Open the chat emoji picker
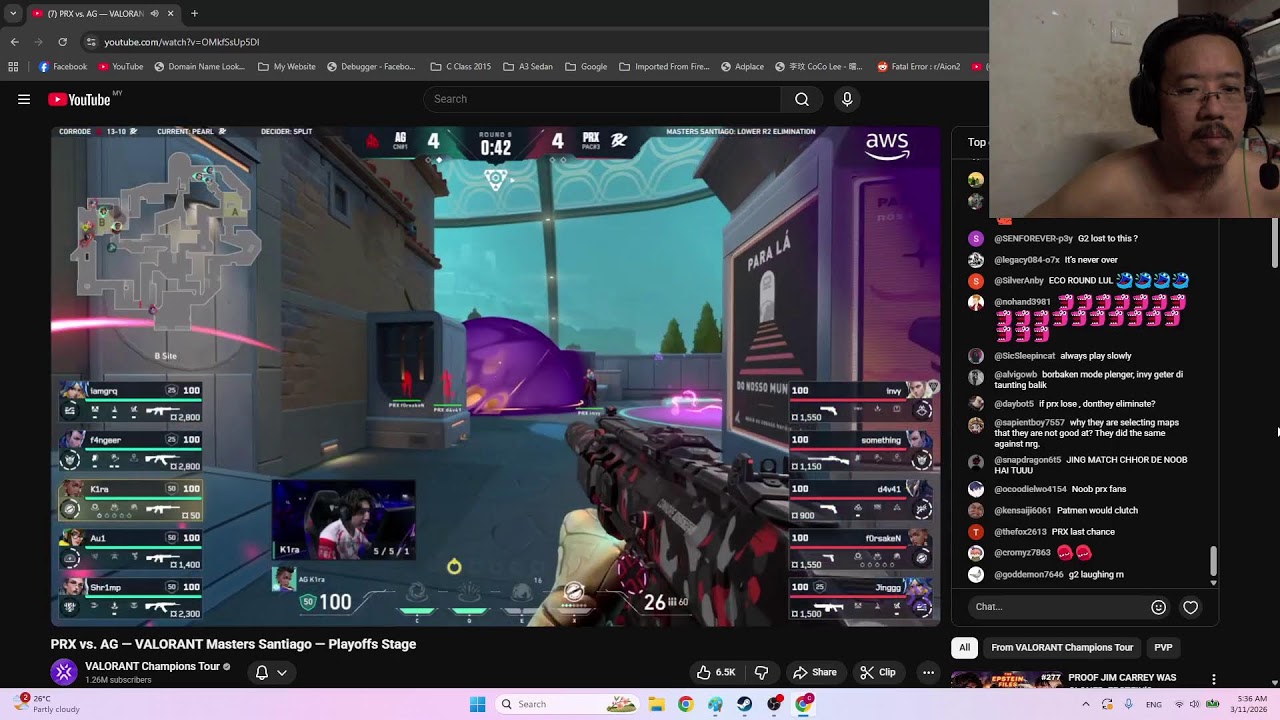 pos(1158,607)
